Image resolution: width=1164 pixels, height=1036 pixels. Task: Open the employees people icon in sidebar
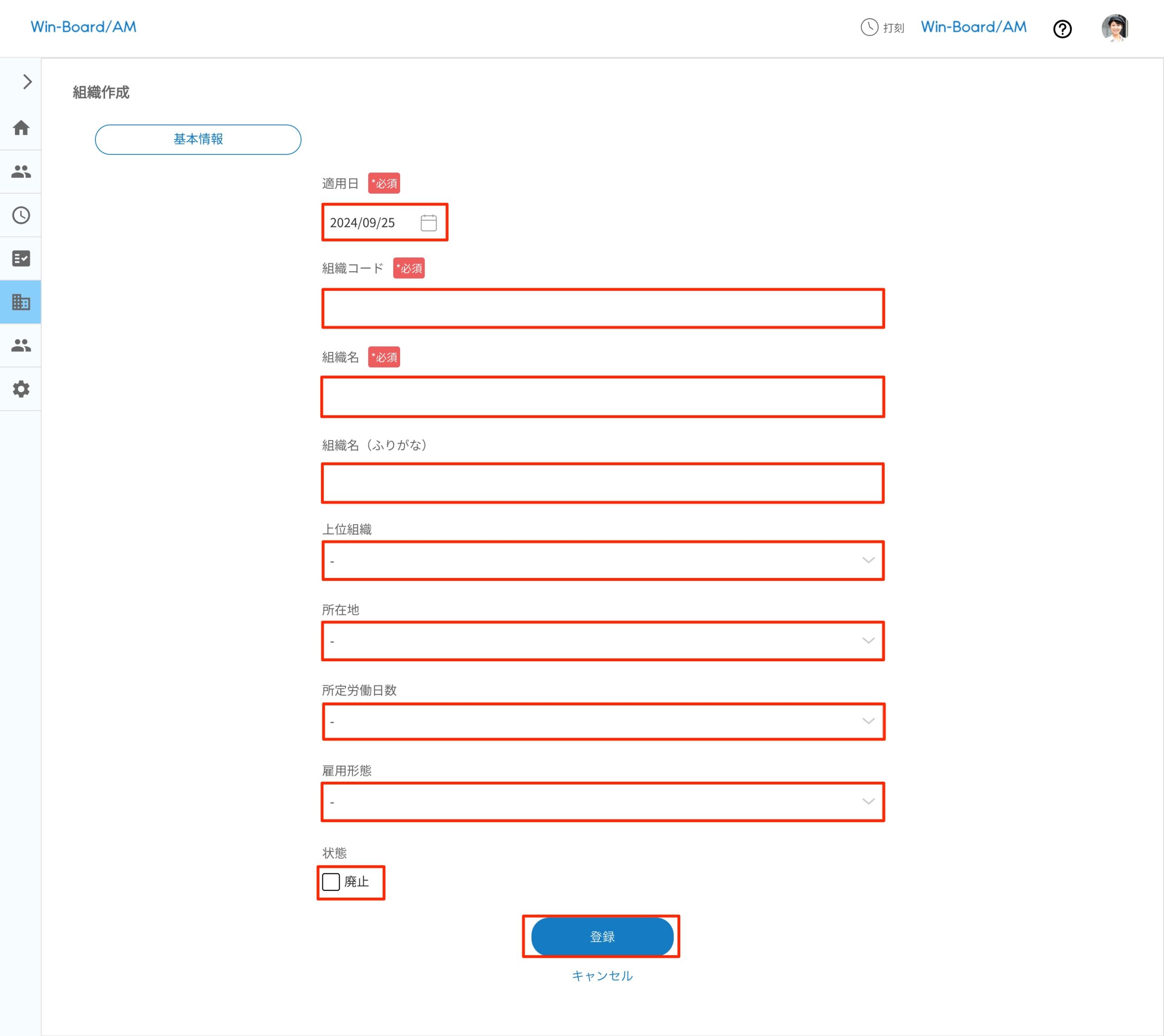coord(21,171)
